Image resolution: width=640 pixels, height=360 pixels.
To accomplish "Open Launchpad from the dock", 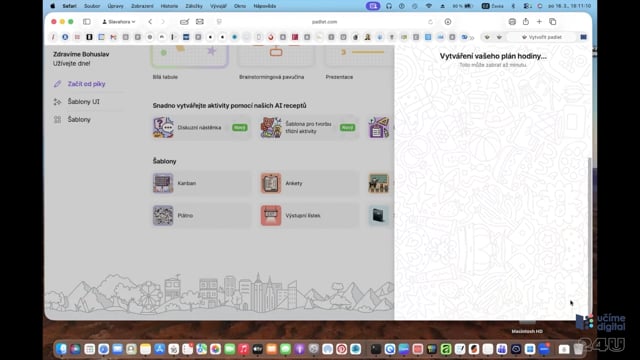I will click(89, 349).
